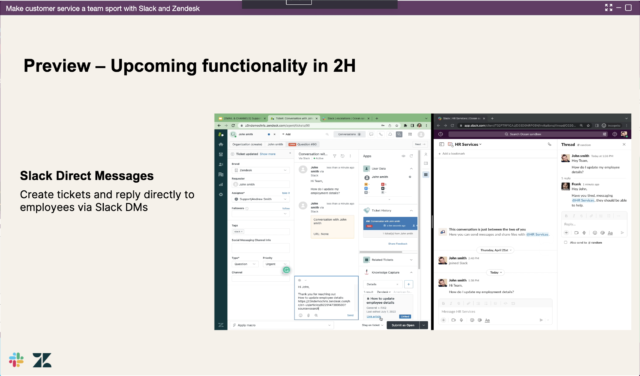Switch to the Question #90 ticket tab
This screenshot has height=376, width=640.
pos(303,145)
